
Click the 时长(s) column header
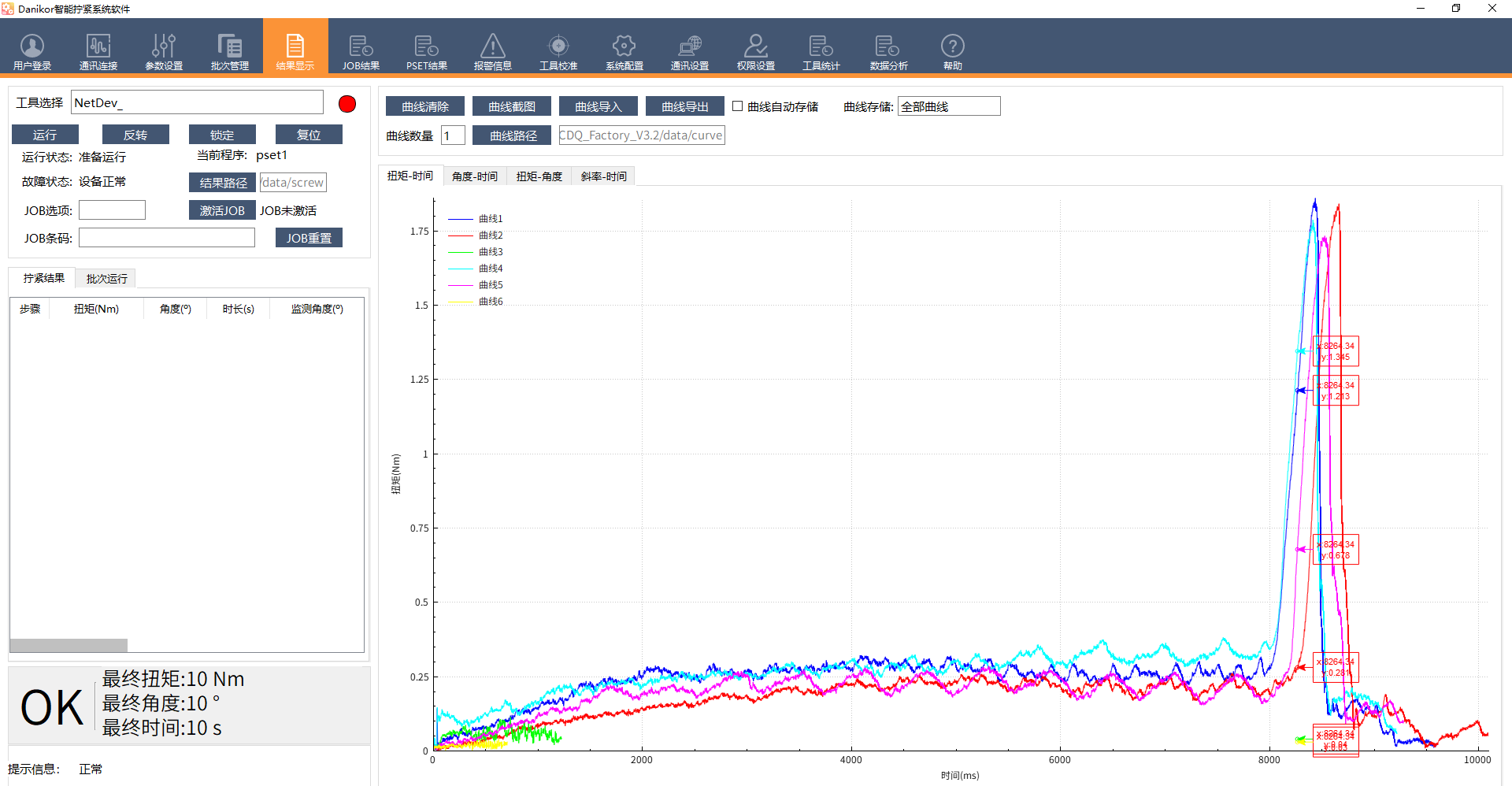(x=238, y=309)
